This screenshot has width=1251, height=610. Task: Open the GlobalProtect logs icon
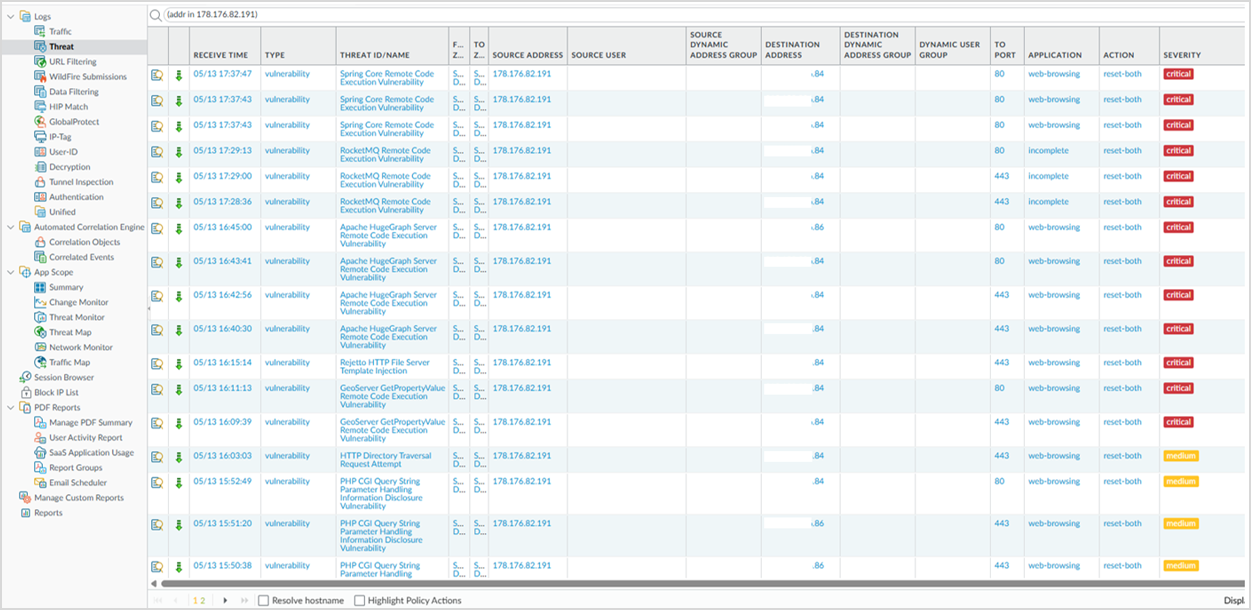click(40, 122)
